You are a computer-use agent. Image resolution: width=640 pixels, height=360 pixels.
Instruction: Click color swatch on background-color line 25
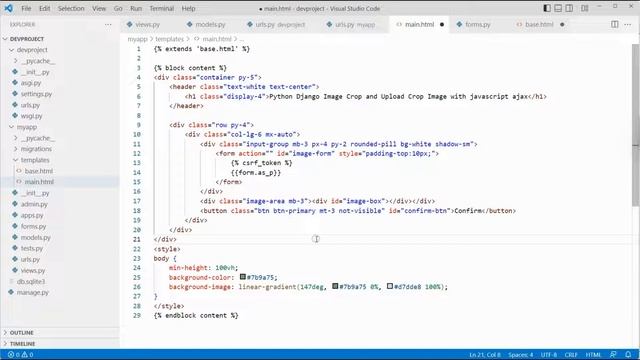point(242,277)
